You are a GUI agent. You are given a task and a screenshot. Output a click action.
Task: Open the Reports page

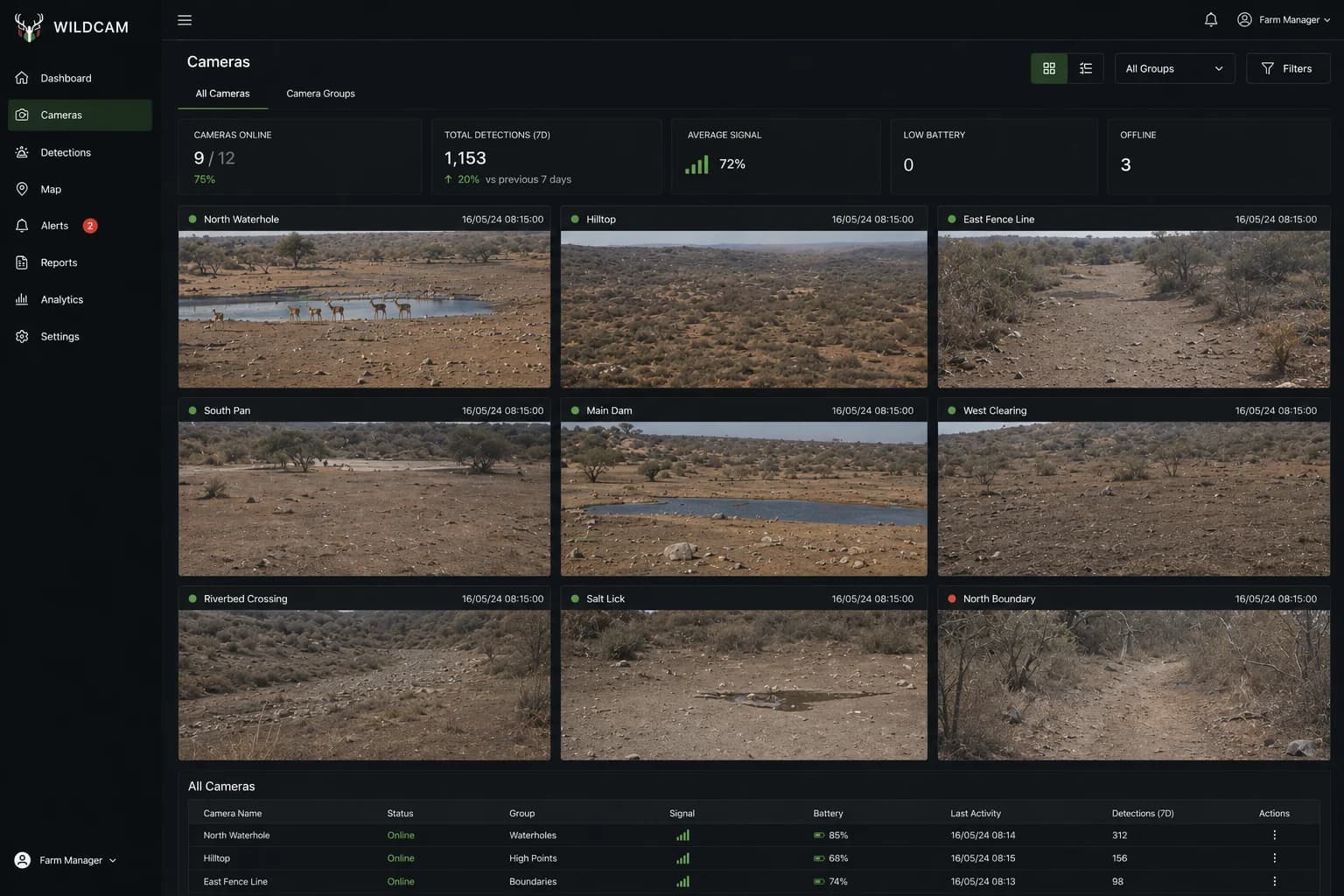pyautogui.click(x=80, y=262)
